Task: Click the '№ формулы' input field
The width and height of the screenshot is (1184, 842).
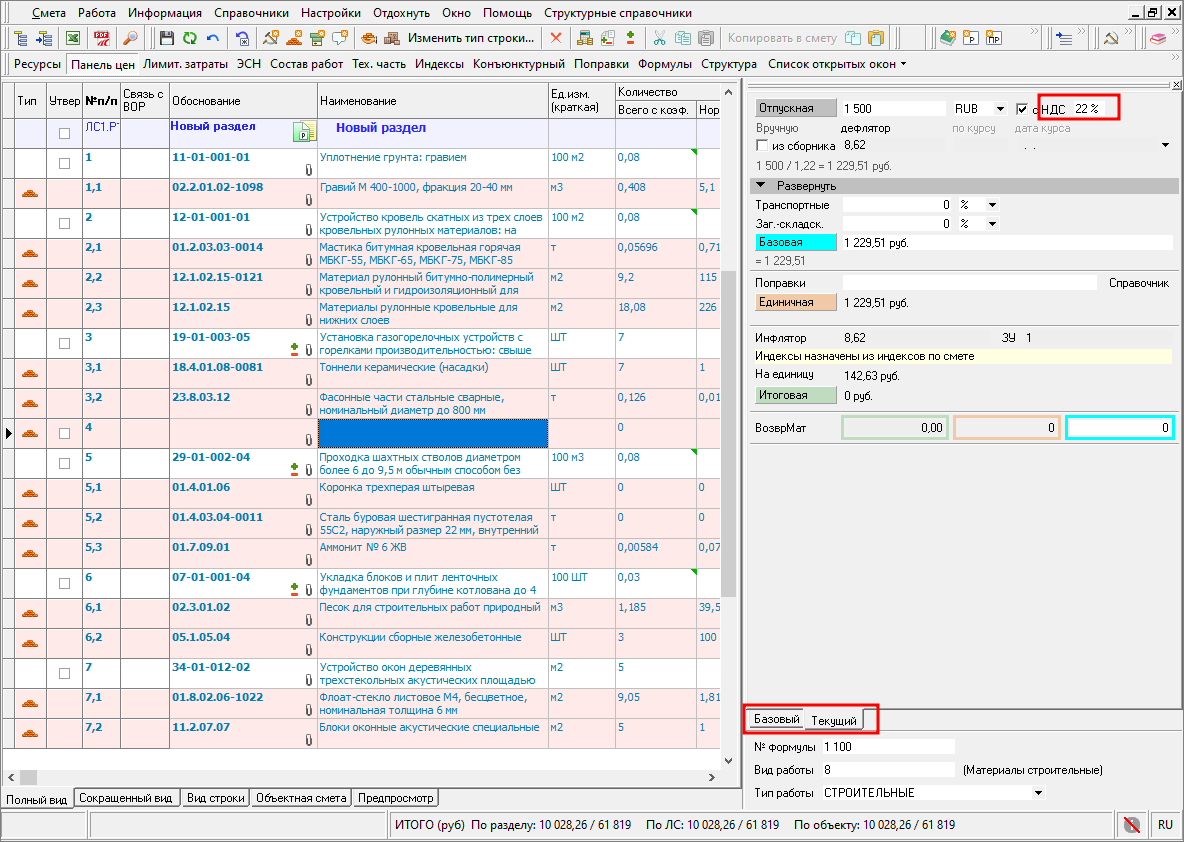Action: click(x=888, y=747)
